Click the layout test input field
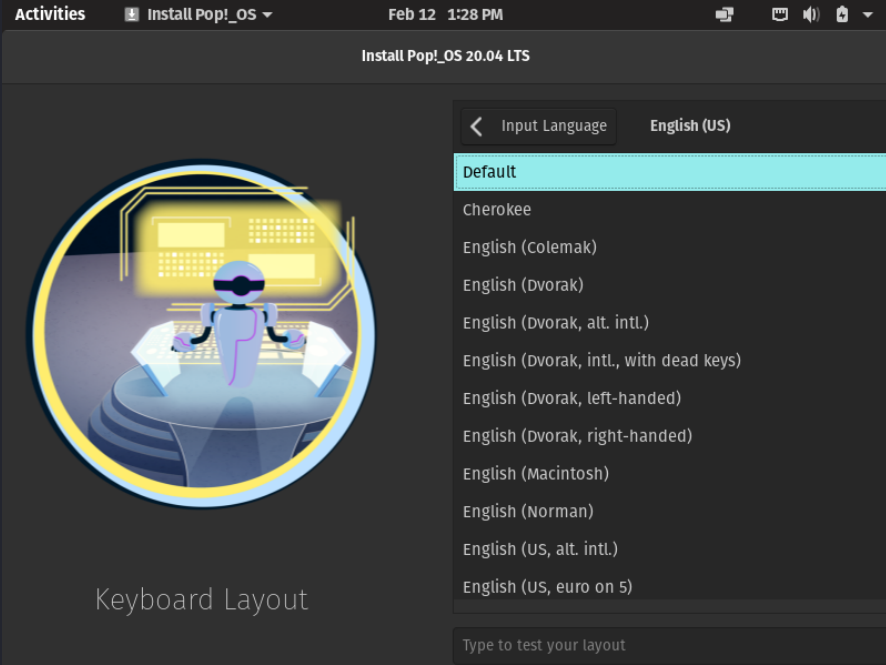 pyautogui.click(x=670, y=645)
